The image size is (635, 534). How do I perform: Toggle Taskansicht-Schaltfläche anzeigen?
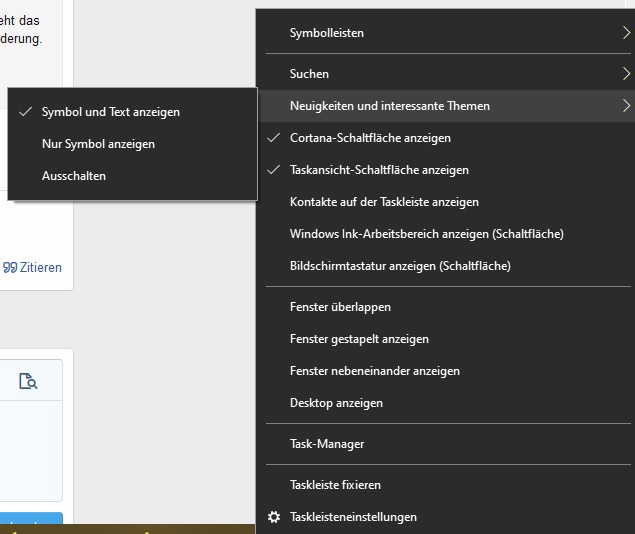pyautogui.click(x=379, y=170)
